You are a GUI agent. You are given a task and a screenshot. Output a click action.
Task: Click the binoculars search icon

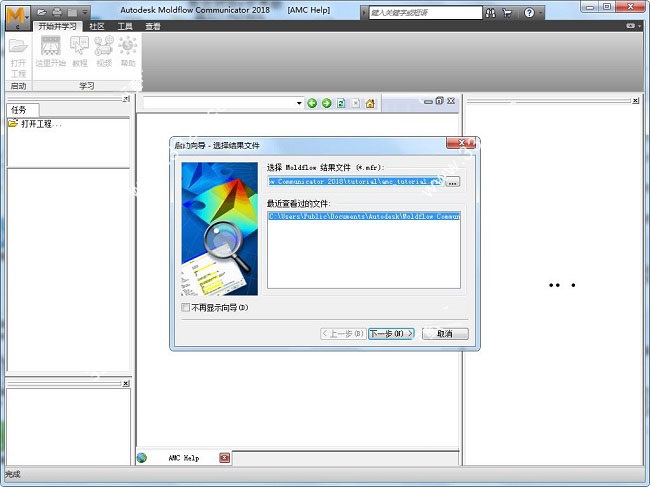[x=490, y=13]
